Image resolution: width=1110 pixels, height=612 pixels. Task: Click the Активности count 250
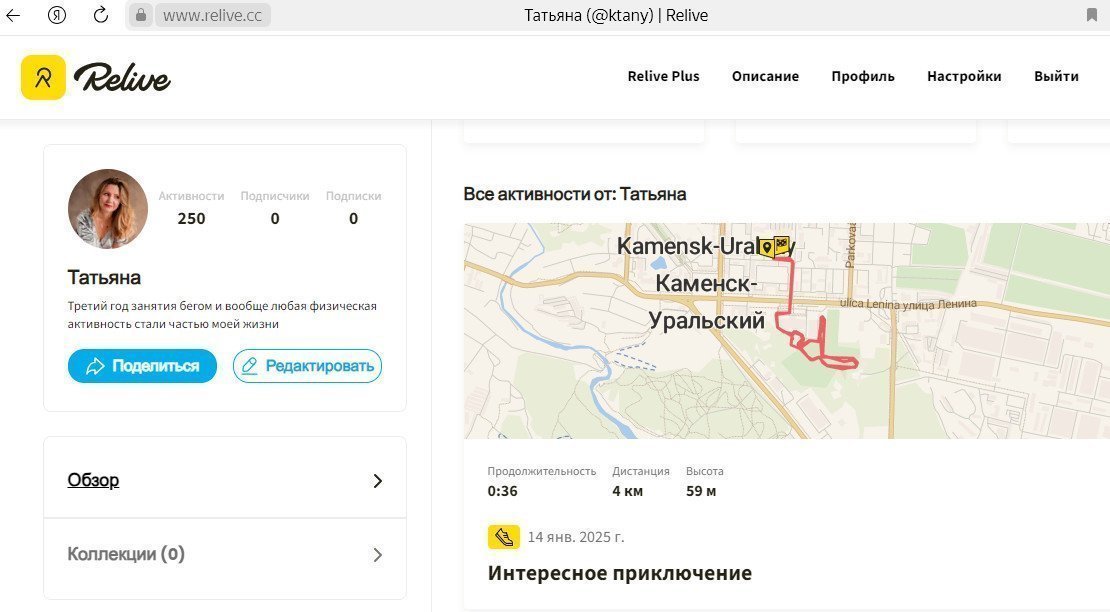[x=191, y=219]
